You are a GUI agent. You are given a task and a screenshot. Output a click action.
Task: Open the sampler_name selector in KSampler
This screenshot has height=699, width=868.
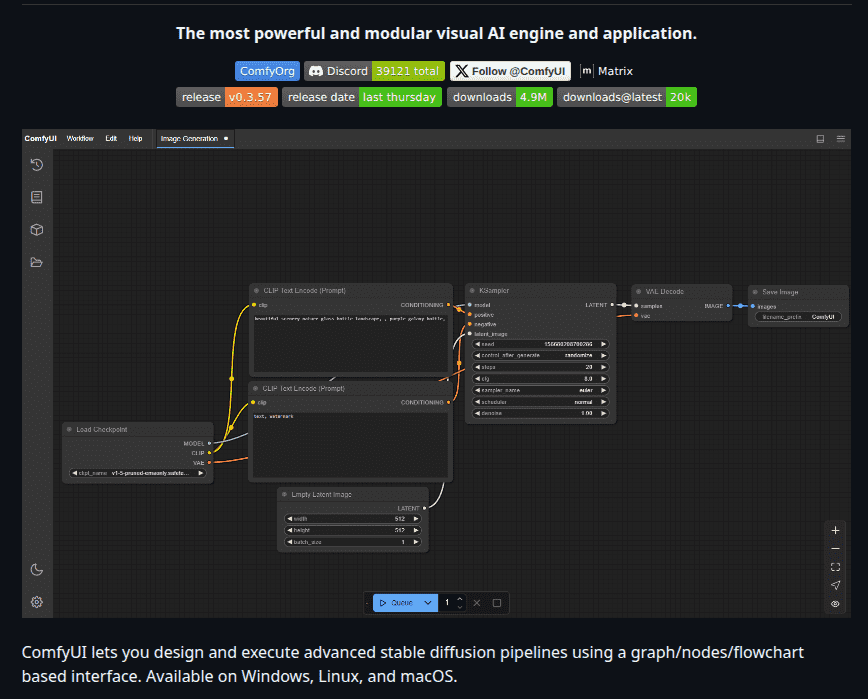(x=541, y=390)
